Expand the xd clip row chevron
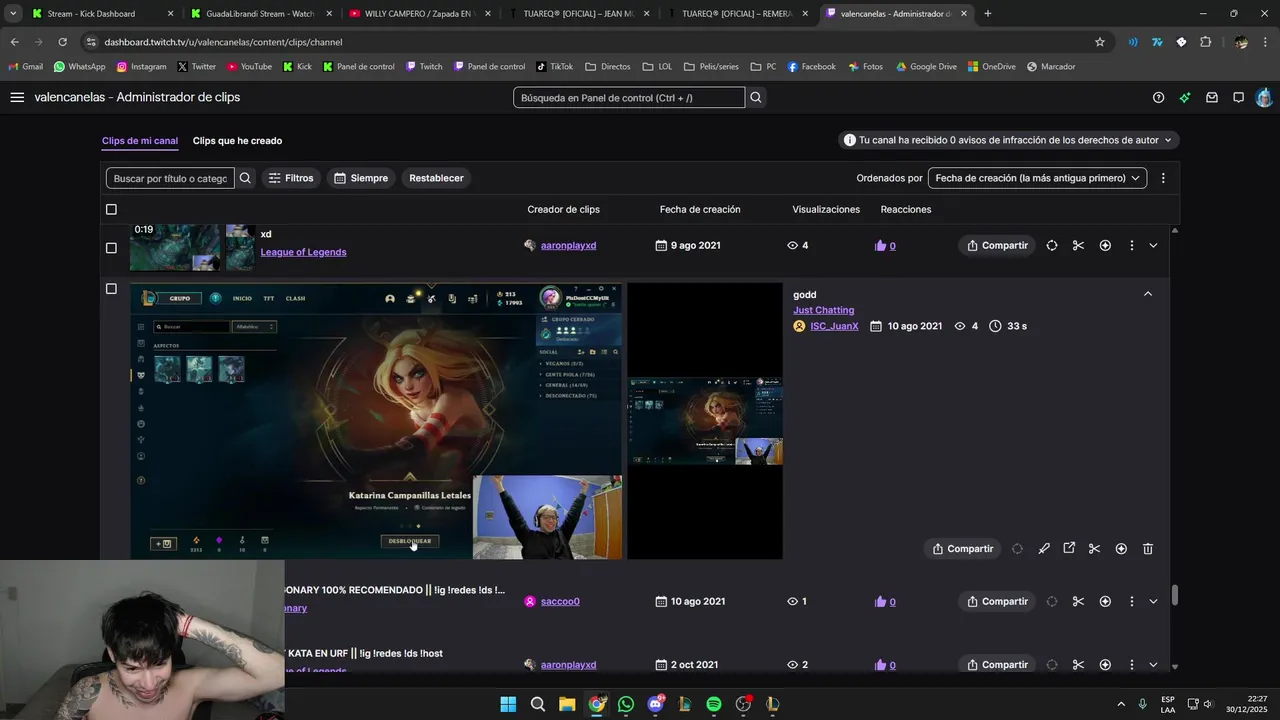 [x=1153, y=245]
